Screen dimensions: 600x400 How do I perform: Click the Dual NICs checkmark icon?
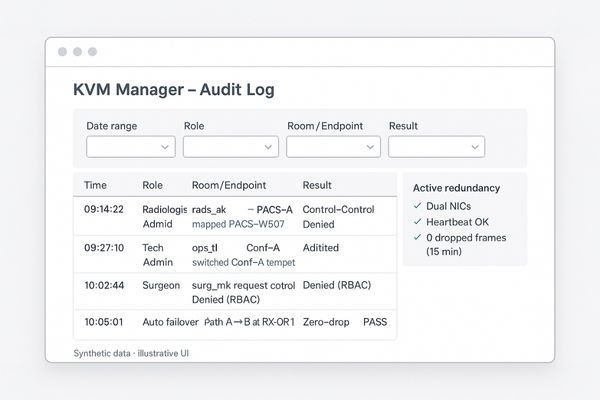coord(418,205)
